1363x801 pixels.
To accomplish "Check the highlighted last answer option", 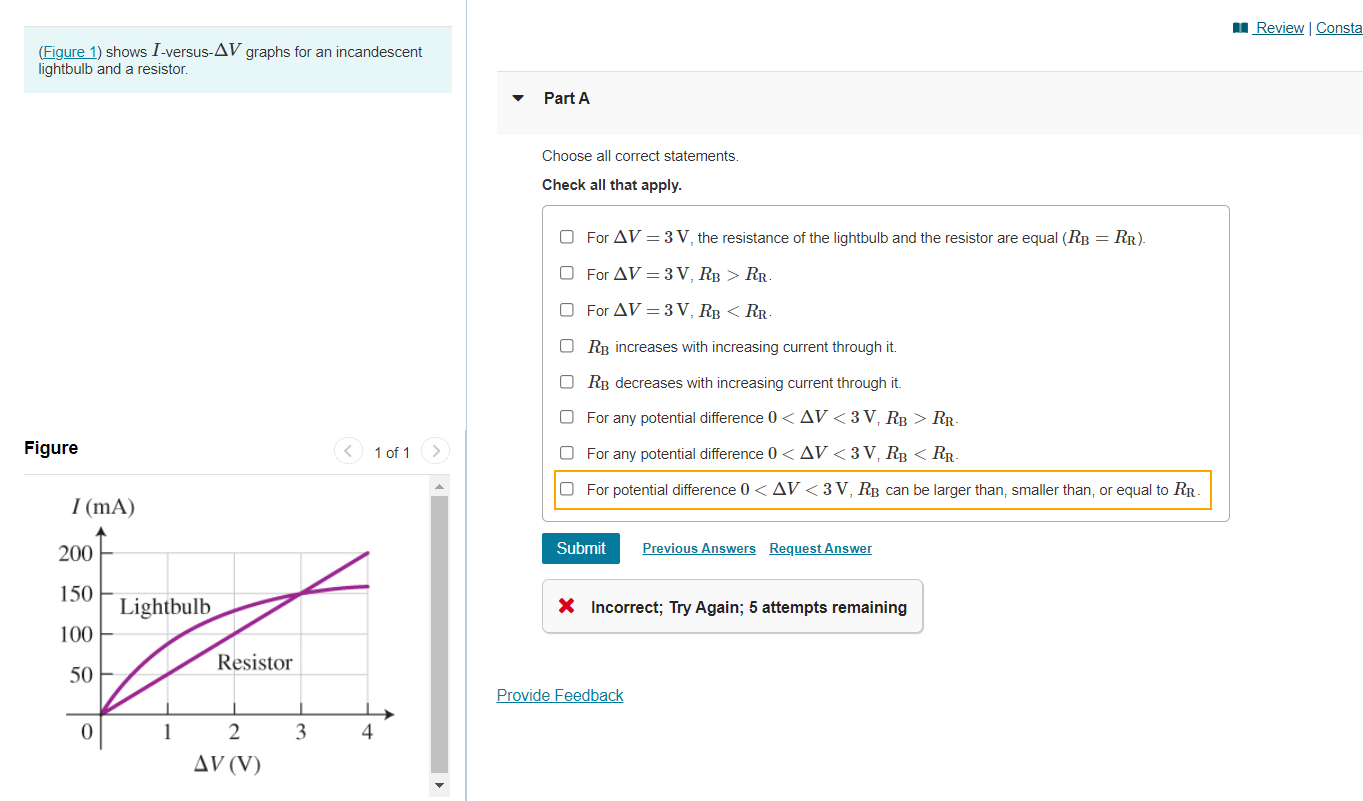I will 566,489.
